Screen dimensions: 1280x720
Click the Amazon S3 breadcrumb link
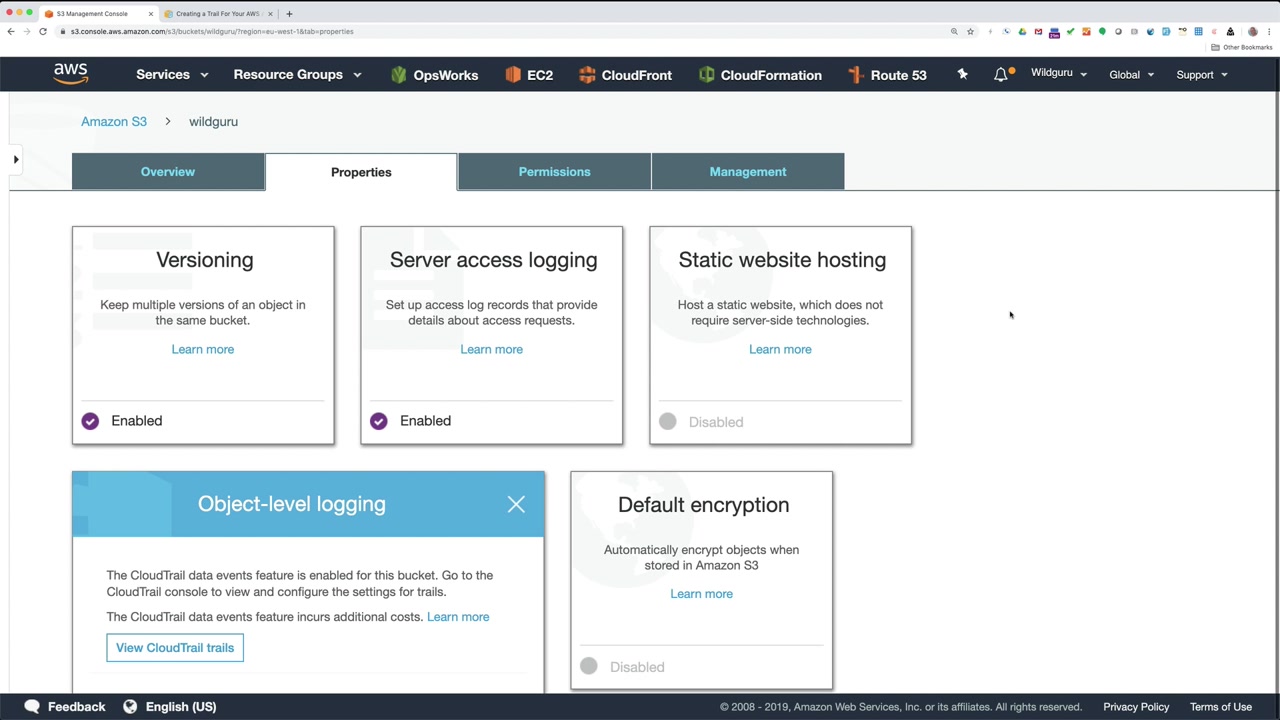pos(114,121)
